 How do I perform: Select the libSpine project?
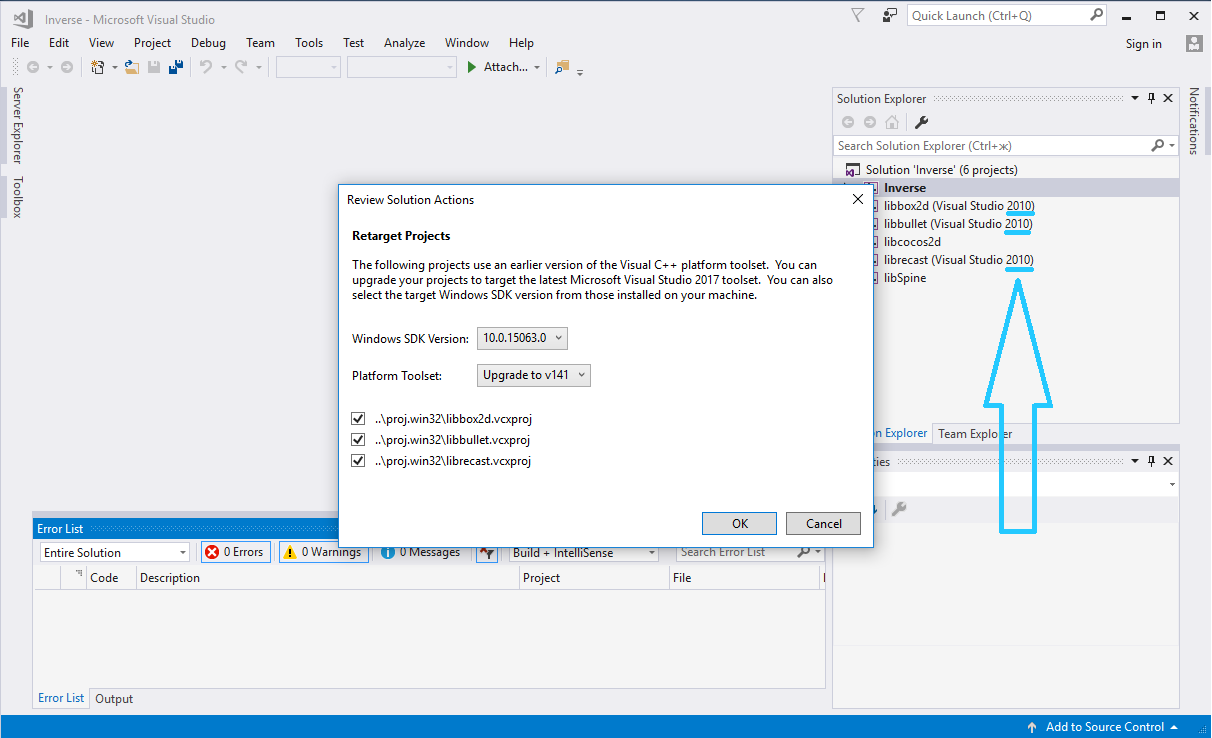pyautogui.click(x=905, y=278)
